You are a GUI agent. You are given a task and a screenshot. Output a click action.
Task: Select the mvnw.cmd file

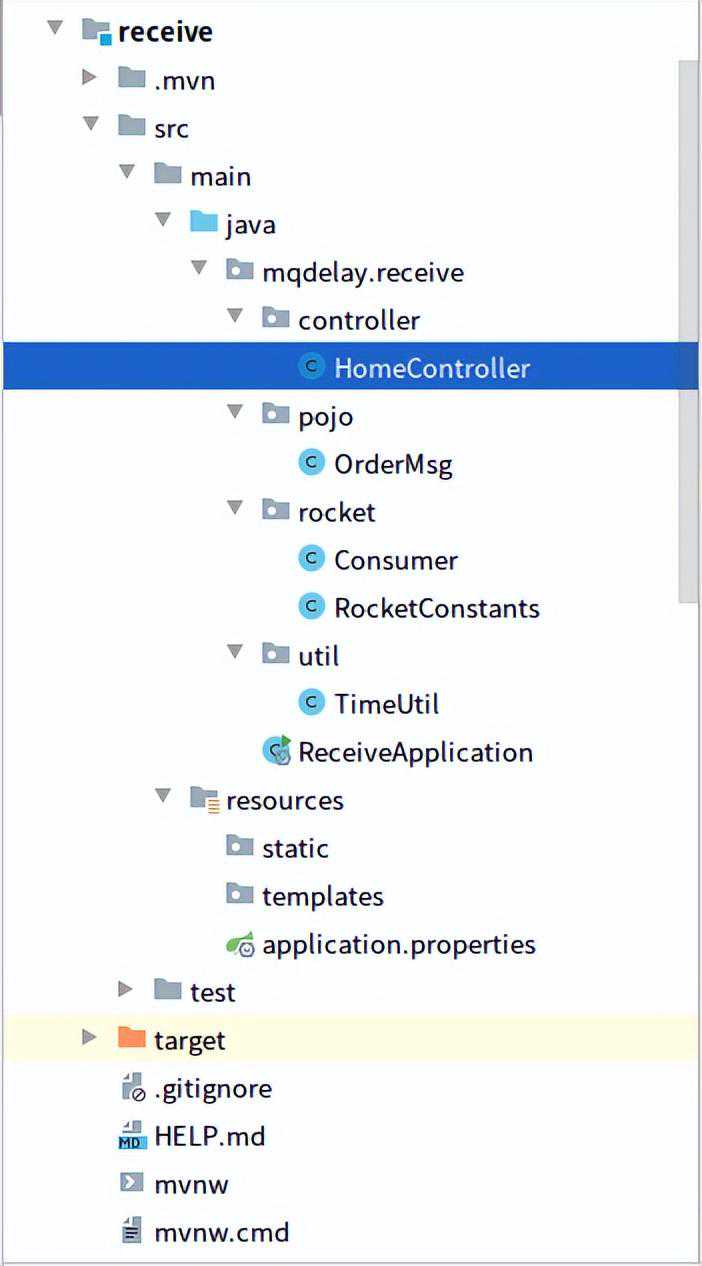221,1232
